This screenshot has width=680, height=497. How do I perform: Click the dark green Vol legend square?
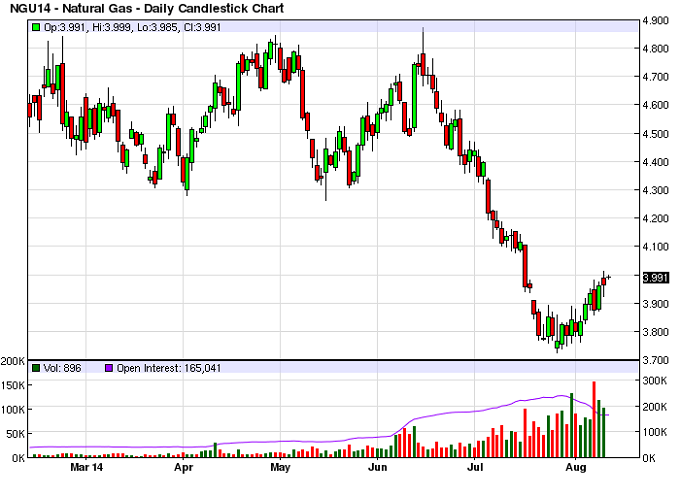pos(36,368)
